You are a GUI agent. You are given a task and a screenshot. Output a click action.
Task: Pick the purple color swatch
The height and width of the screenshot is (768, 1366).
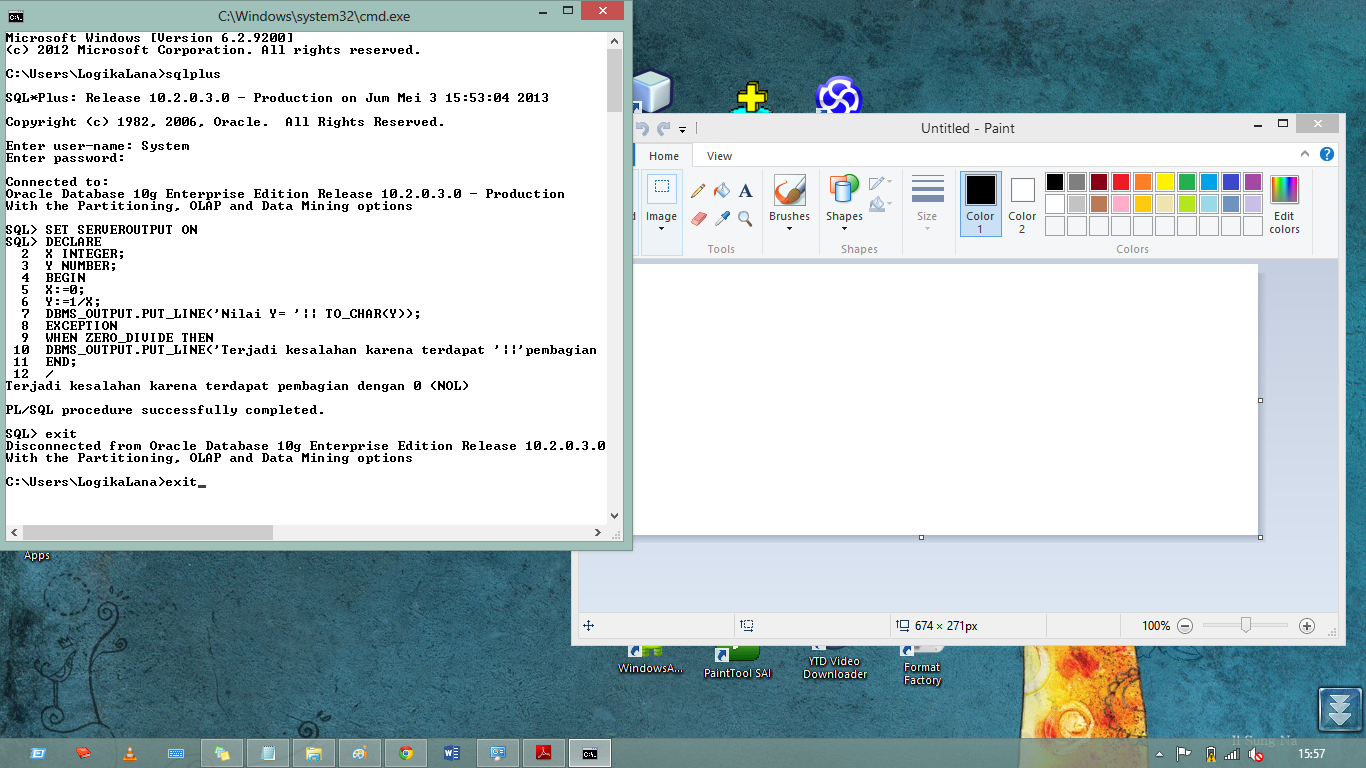[x=1253, y=182]
